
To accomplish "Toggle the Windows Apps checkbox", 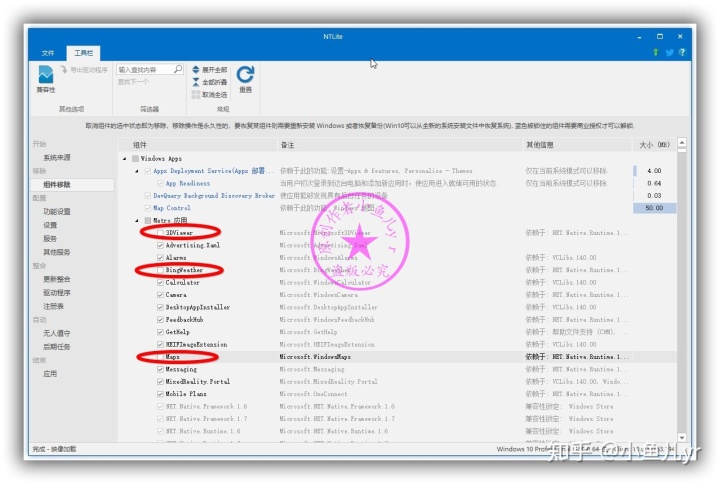I will [135, 158].
